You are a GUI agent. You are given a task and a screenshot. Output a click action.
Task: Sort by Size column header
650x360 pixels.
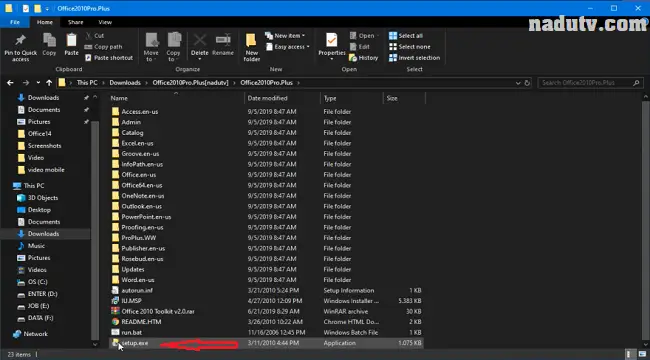point(392,99)
